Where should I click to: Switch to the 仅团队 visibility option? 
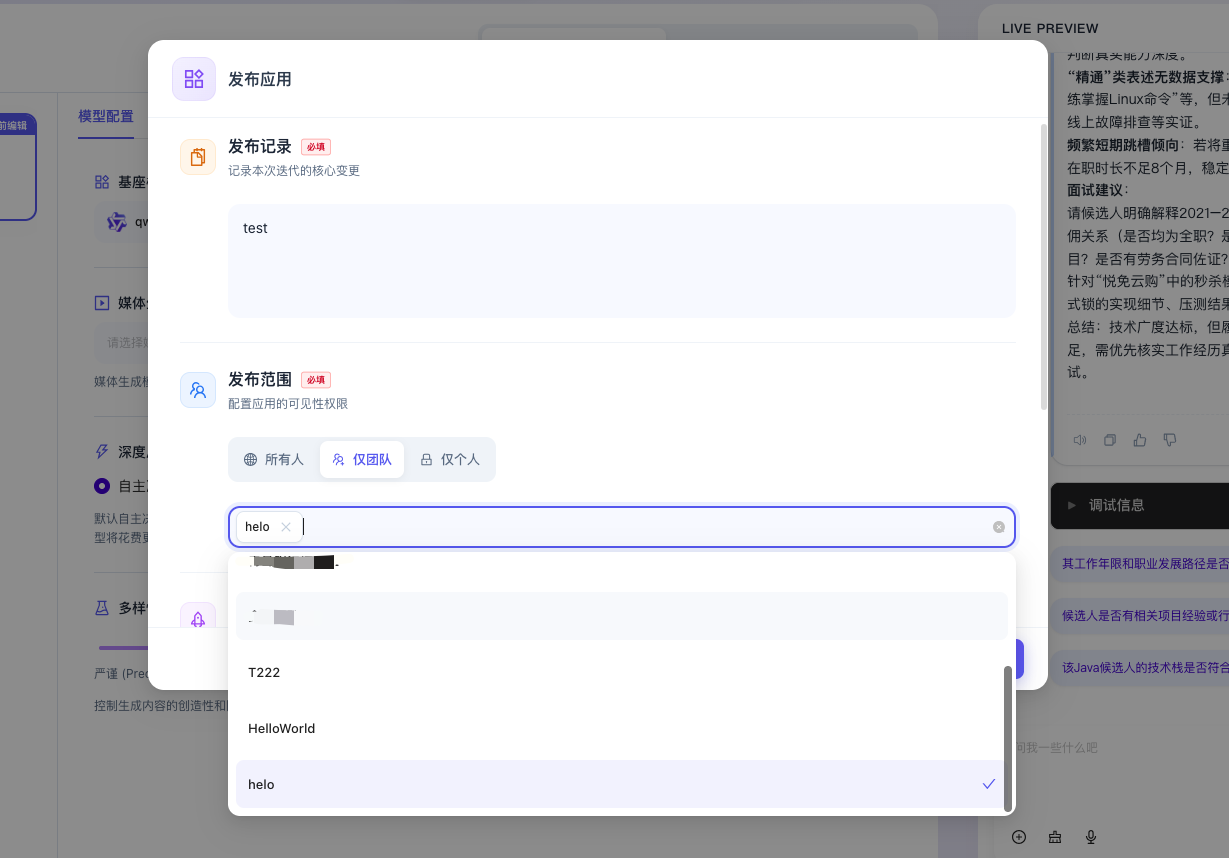(362, 460)
